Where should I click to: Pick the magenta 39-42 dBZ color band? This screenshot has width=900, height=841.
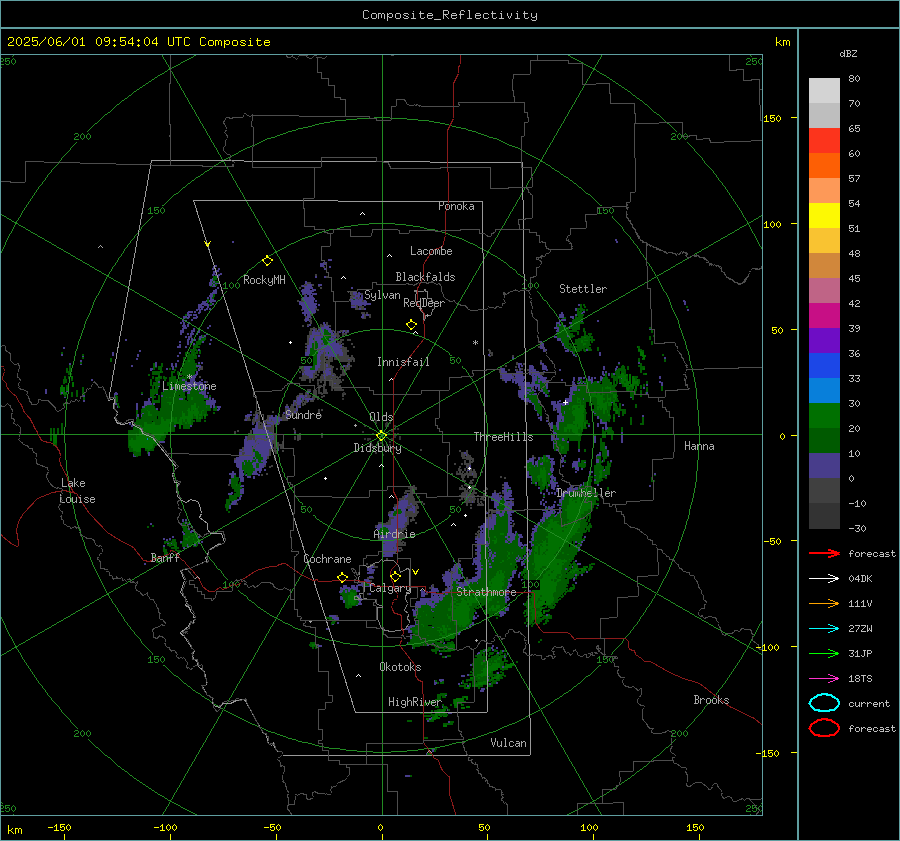[824, 316]
